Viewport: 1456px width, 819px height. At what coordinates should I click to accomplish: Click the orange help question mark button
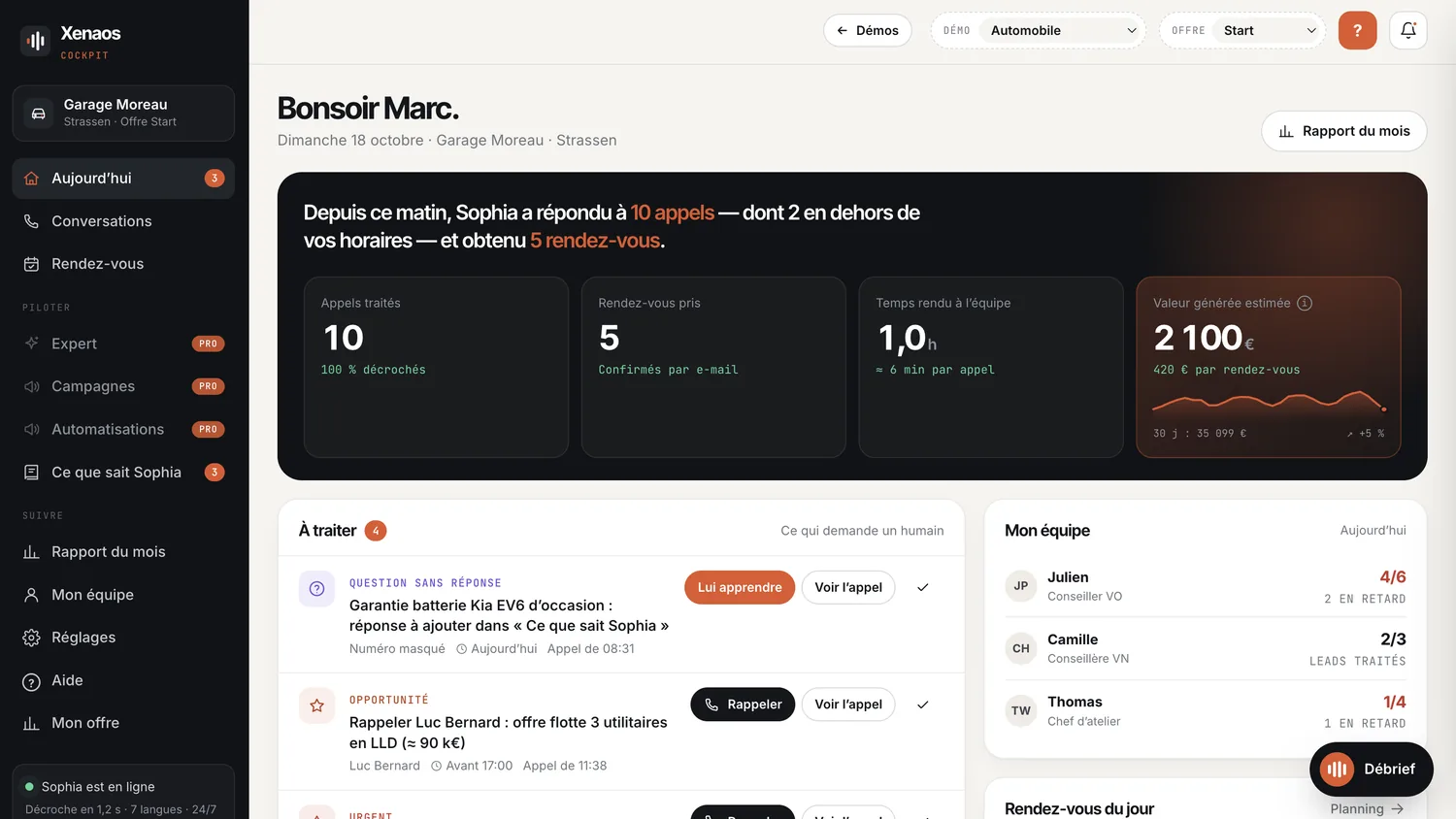point(1357,30)
